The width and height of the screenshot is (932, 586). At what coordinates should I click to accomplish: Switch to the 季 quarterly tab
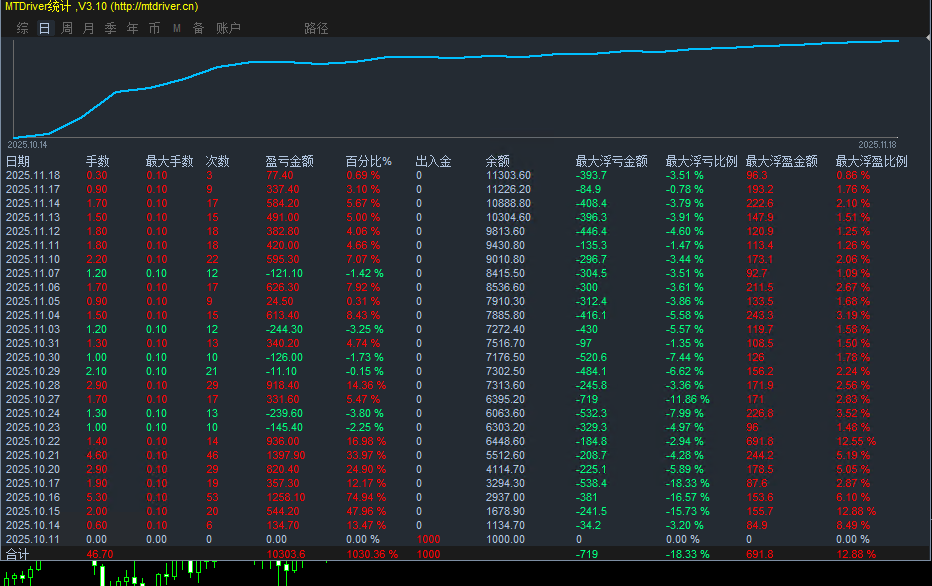[x=111, y=28]
